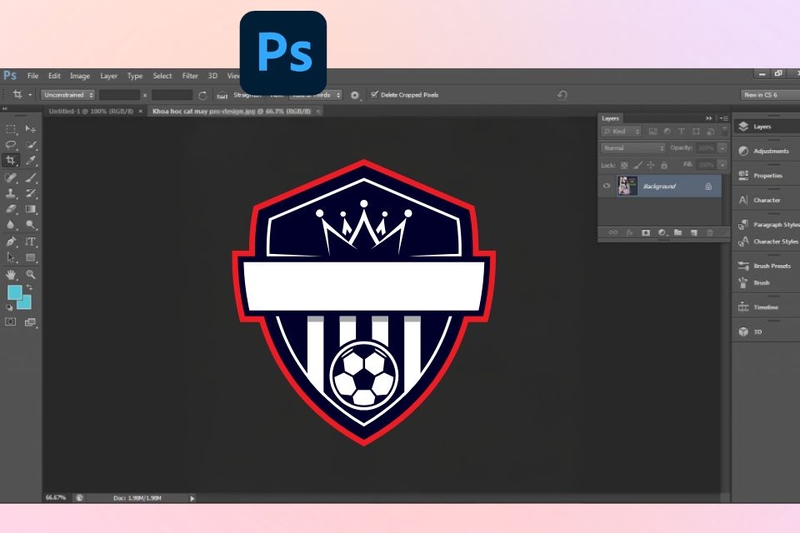Open the Normal blend mode dropdown
Viewport: 800px width, 533px height.
click(x=633, y=148)
